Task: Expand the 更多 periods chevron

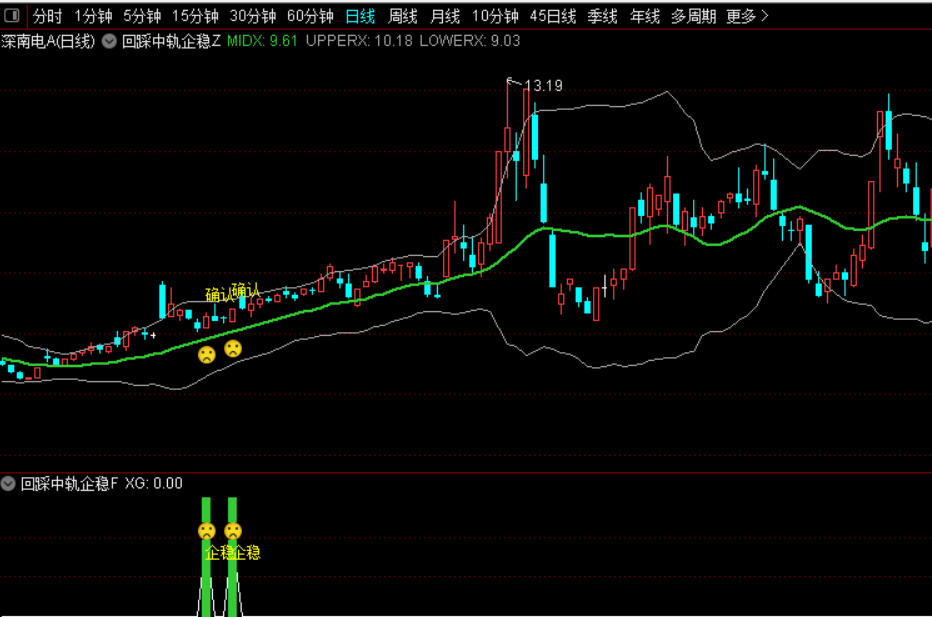Action: point(765,16)
